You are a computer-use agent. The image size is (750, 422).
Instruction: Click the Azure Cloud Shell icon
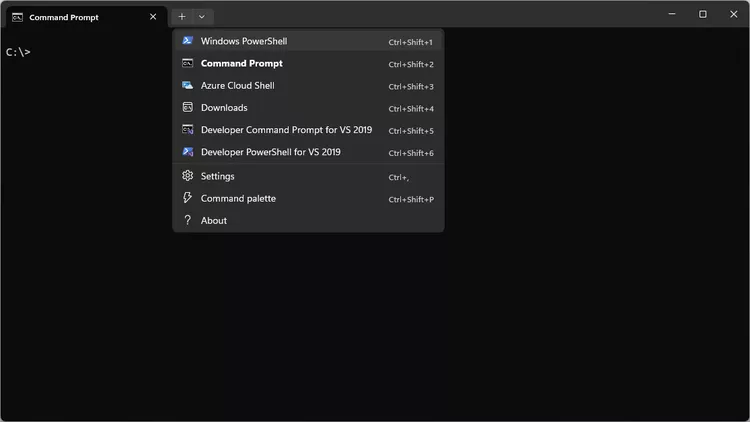[188, 85]
